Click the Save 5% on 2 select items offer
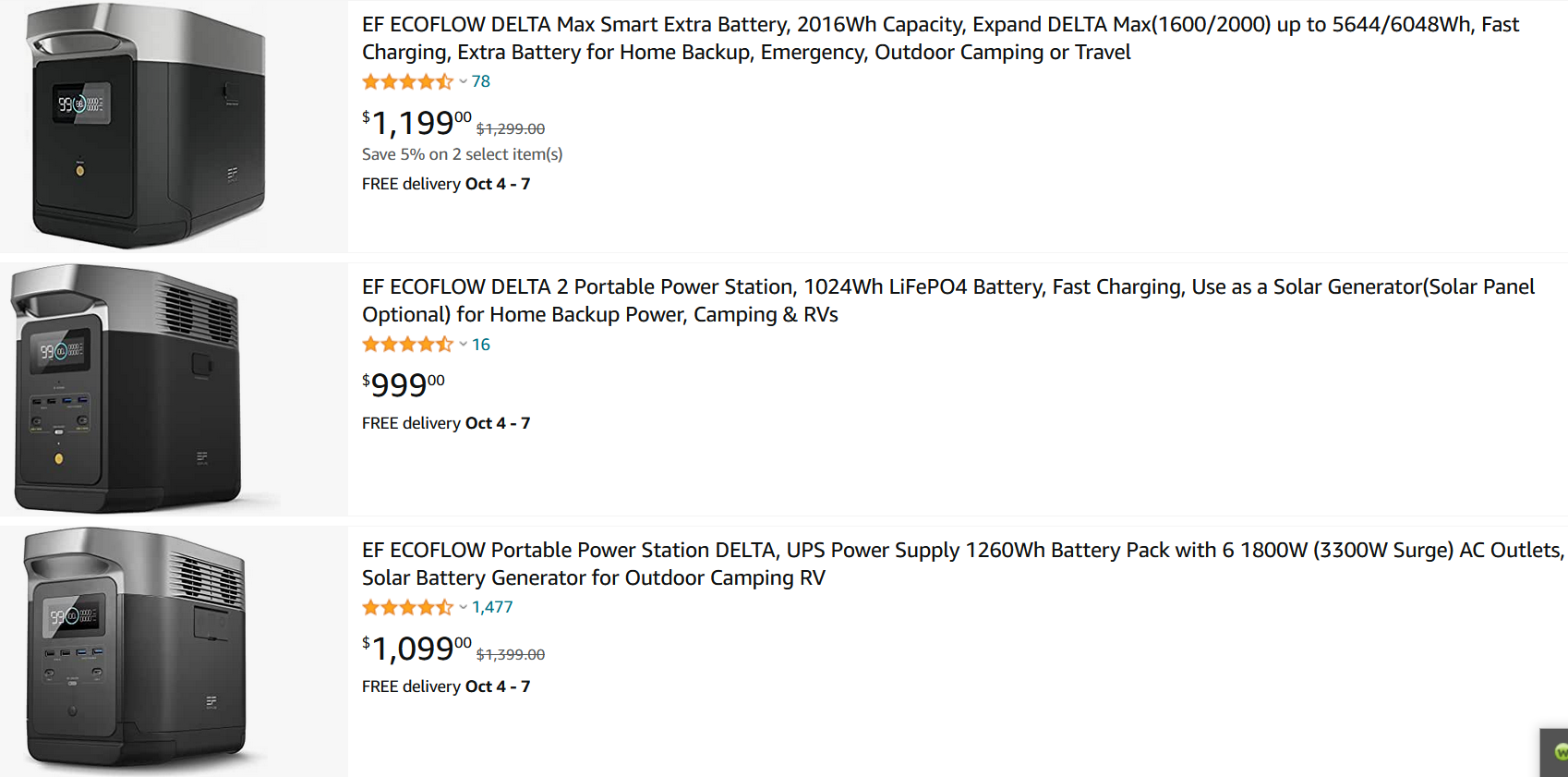1568x777 pixels. tap(462, 154)
